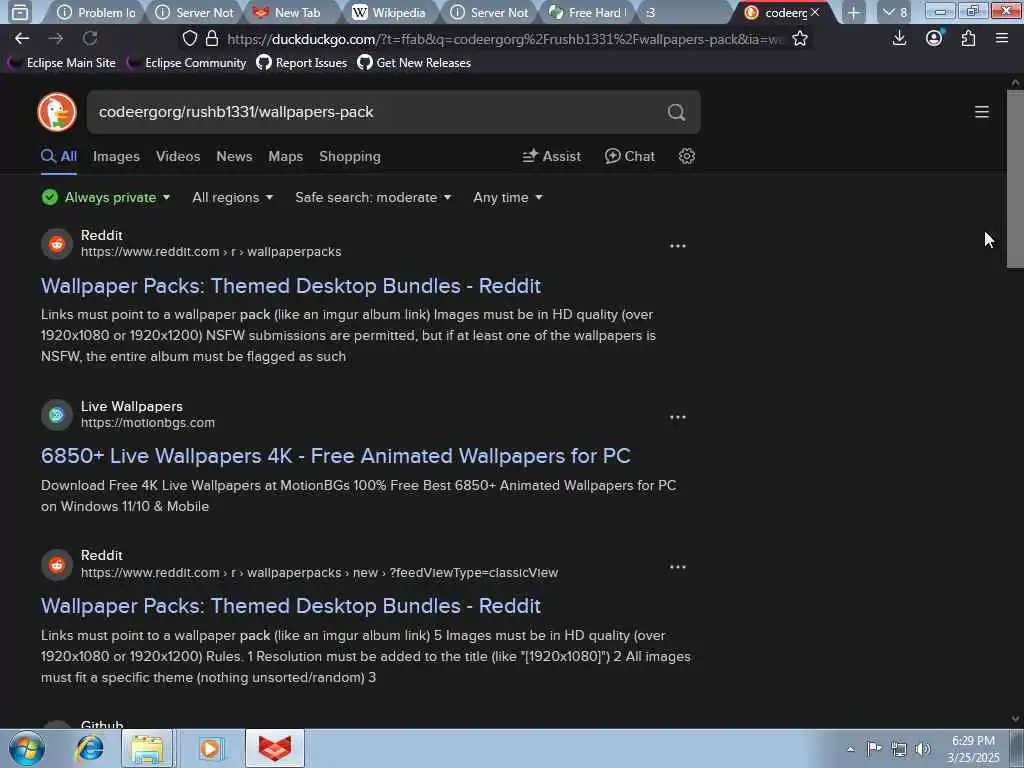Click the page vertical scrollbar thumb
Viewport: 1024px width, 768px height.
click(x=1015, y=180)
